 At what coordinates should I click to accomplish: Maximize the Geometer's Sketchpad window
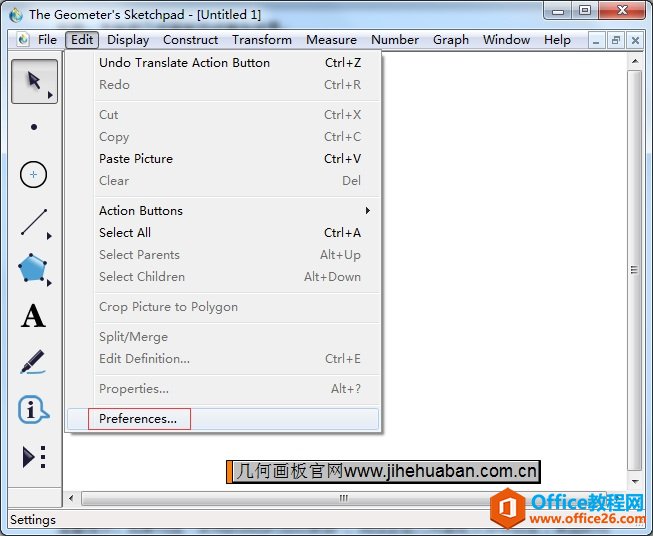tap(585, 11)
